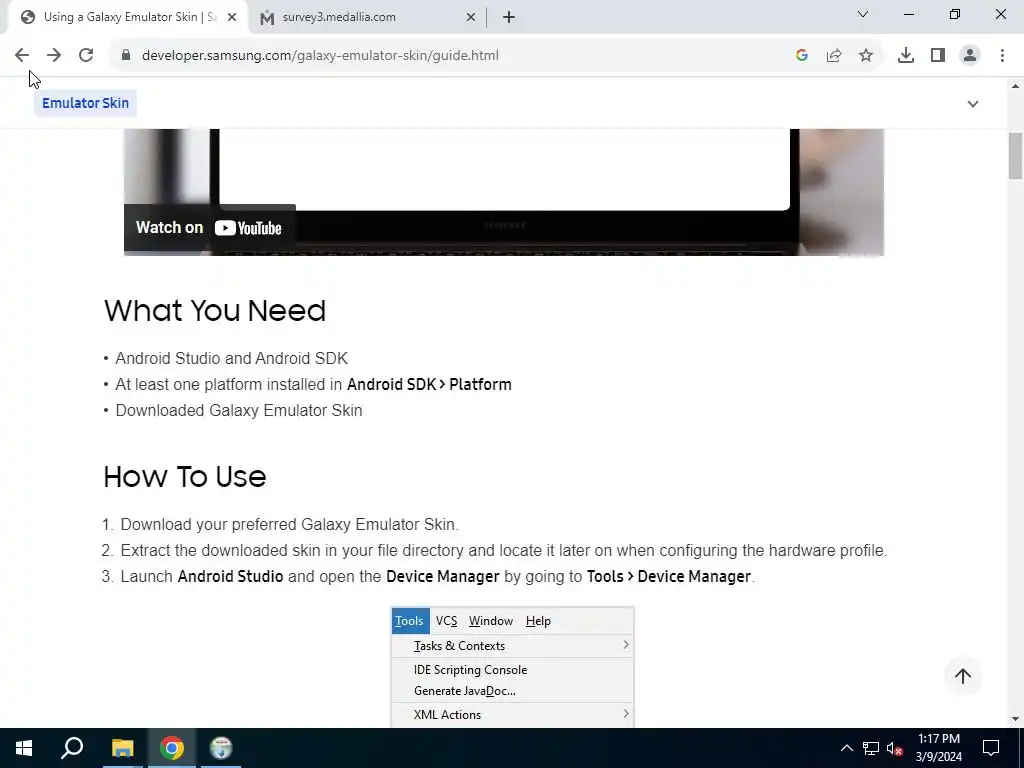
Task: Click the scrollbar down arrow
Action: tap(1016, 719)
